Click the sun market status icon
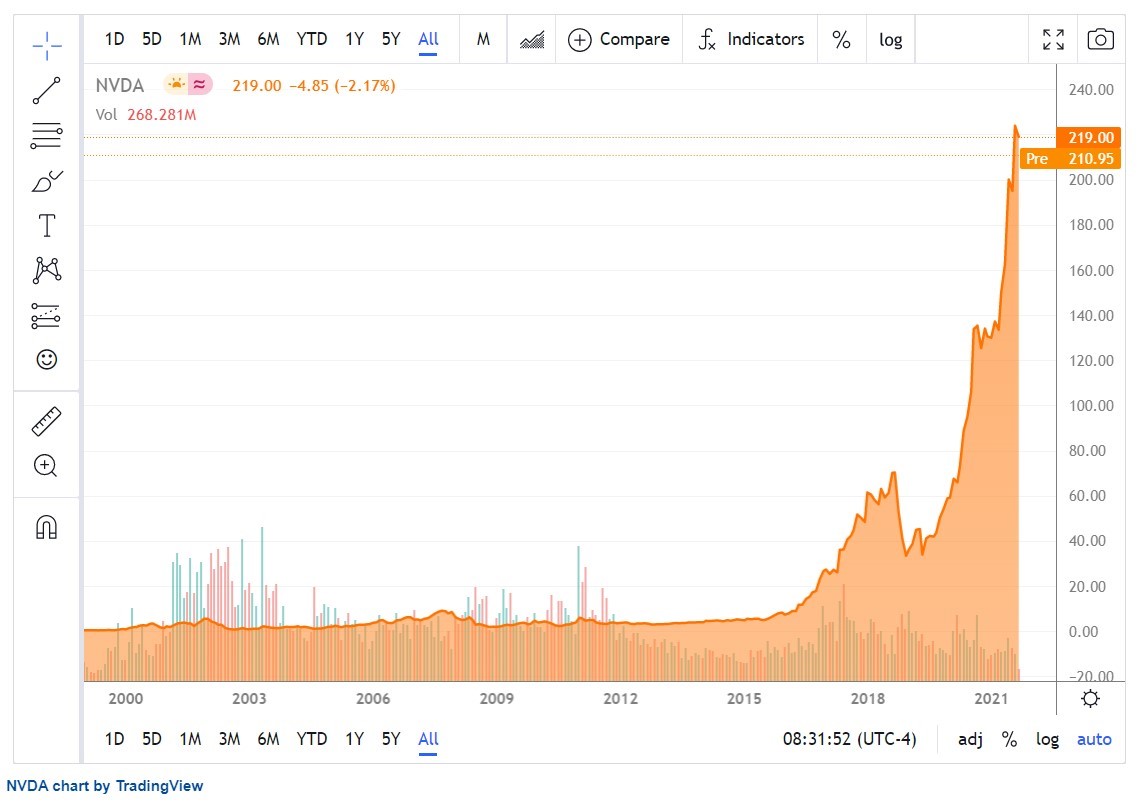The height and width of the screenshot is (807, 1142). click(x=176, y=85)
